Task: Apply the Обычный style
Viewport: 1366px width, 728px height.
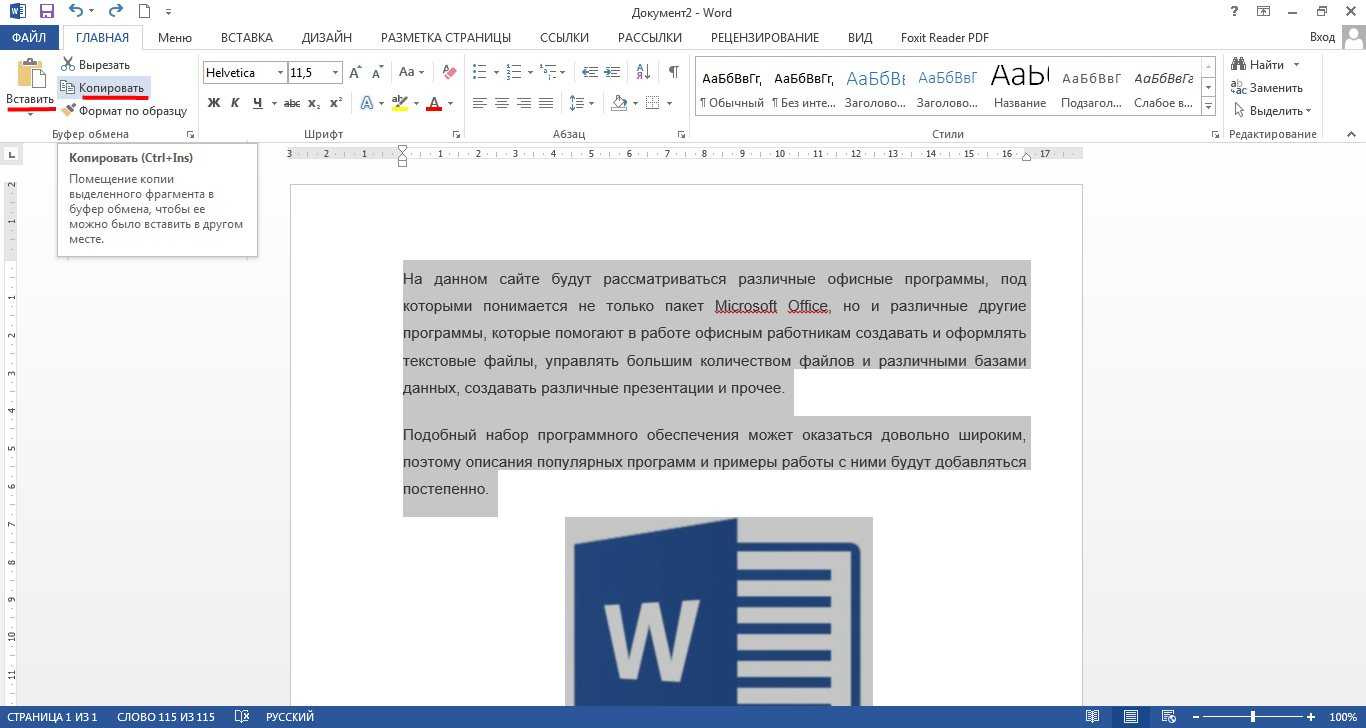Action: click(731, 88)
